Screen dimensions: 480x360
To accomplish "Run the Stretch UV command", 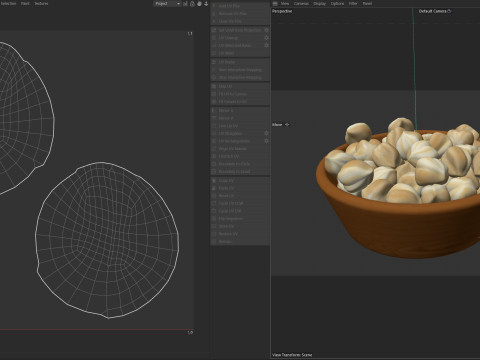I will (x=240, y=156).
